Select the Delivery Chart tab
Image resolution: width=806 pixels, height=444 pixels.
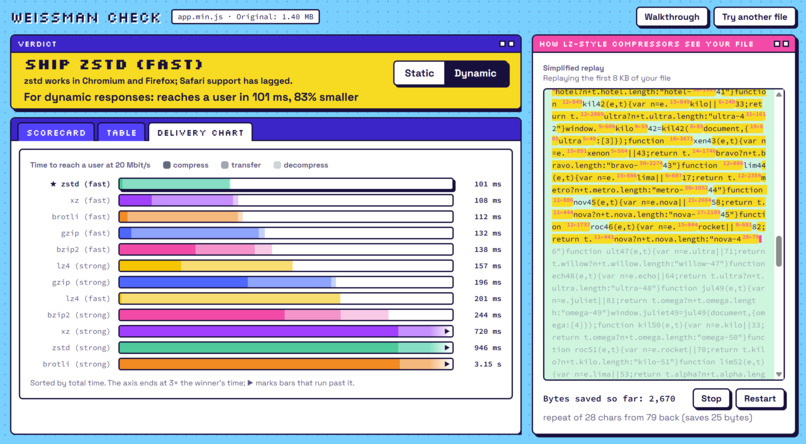coord(200,133)
